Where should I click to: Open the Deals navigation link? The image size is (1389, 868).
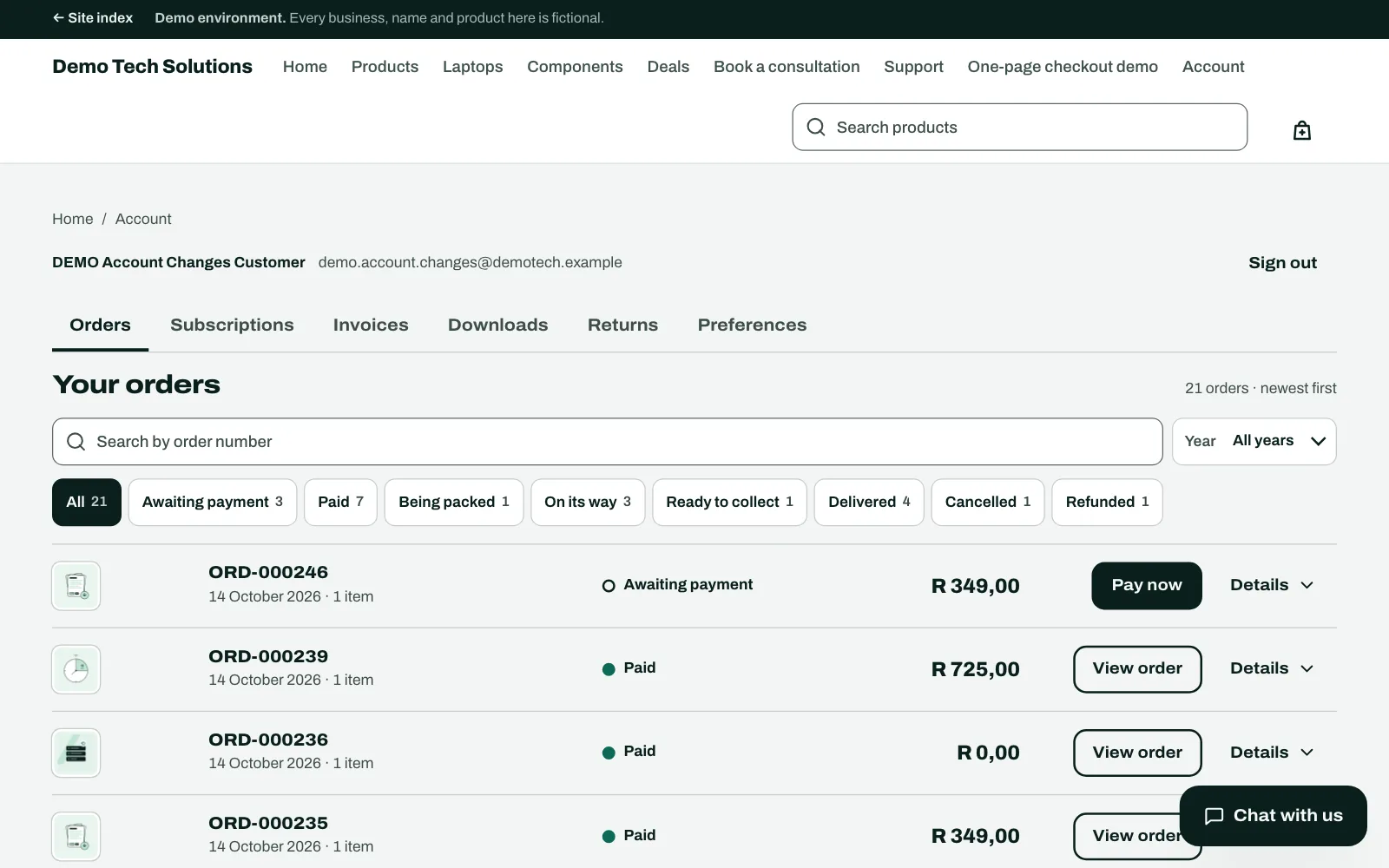point(668,67)
